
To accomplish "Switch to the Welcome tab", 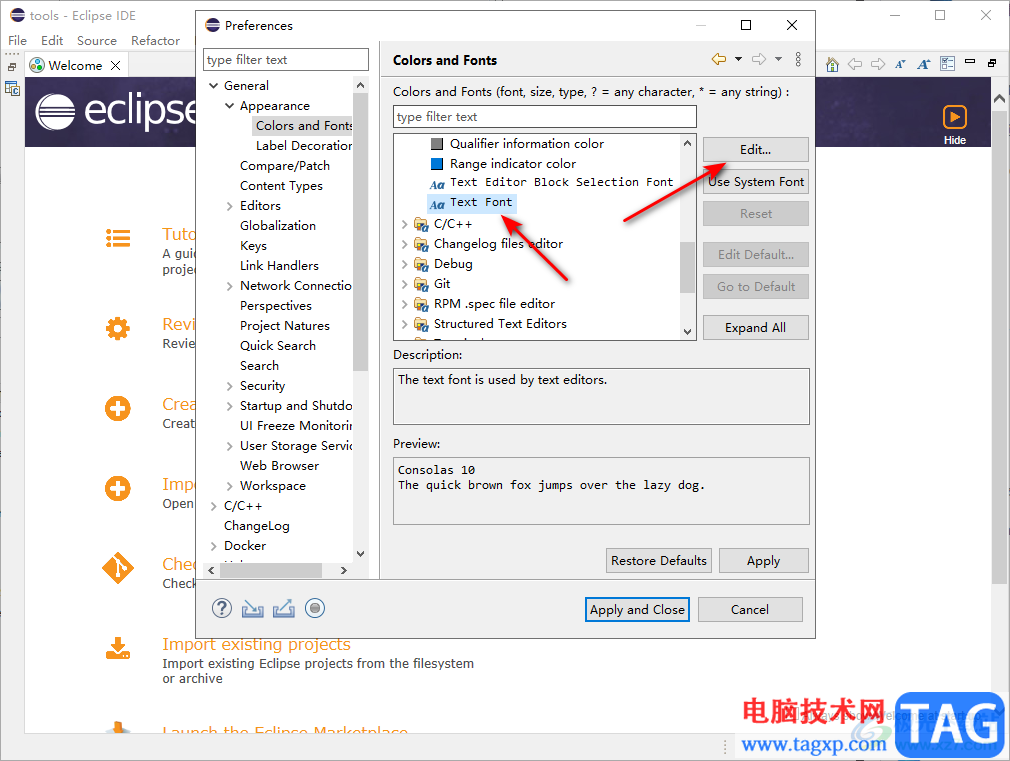I will coord(75,65).
